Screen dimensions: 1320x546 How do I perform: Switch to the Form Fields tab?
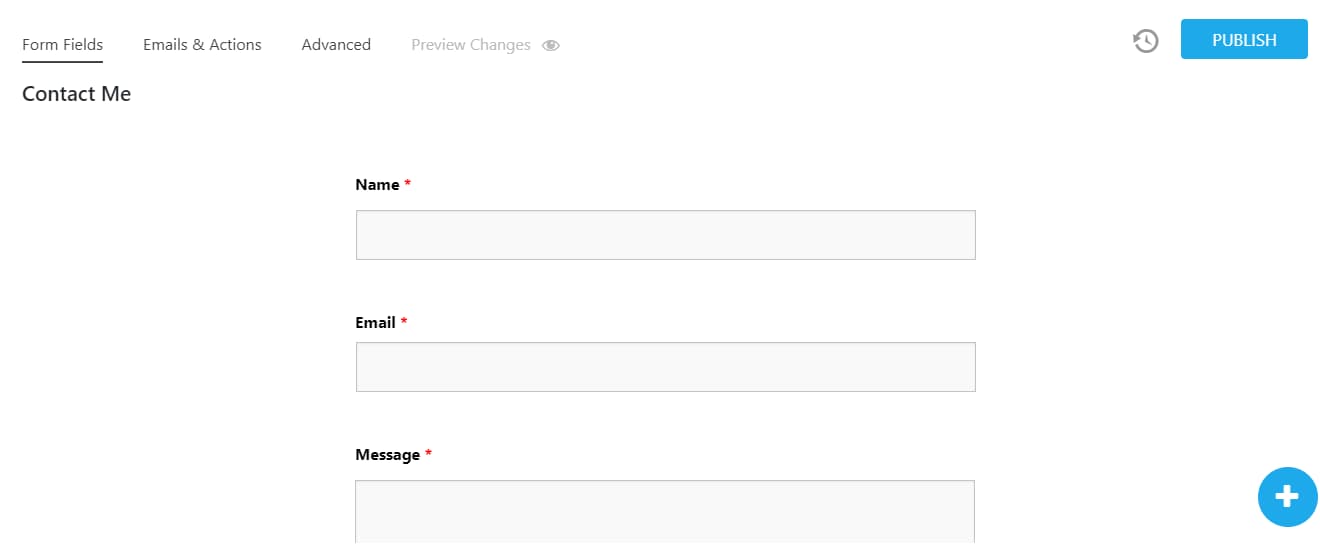(x=62, y=45)
